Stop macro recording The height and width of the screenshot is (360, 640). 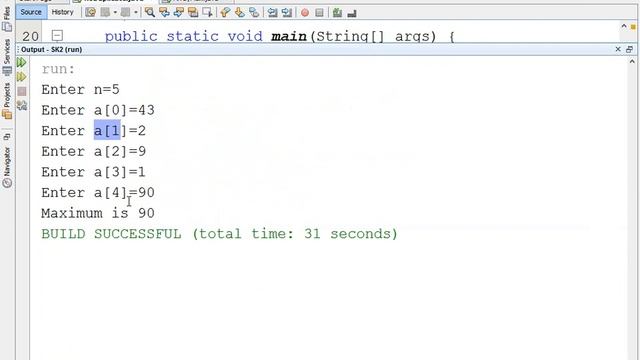point(319,13)
